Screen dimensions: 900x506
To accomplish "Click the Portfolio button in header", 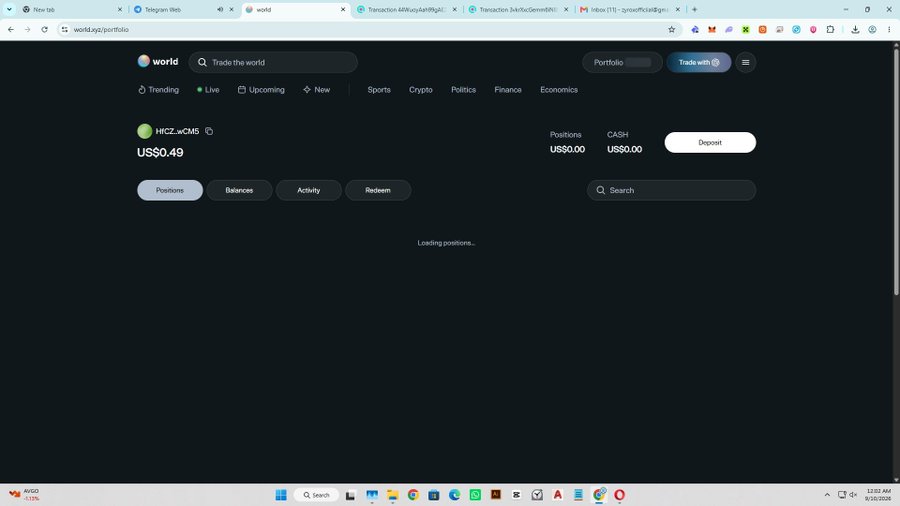I will (x=622, y=63).
